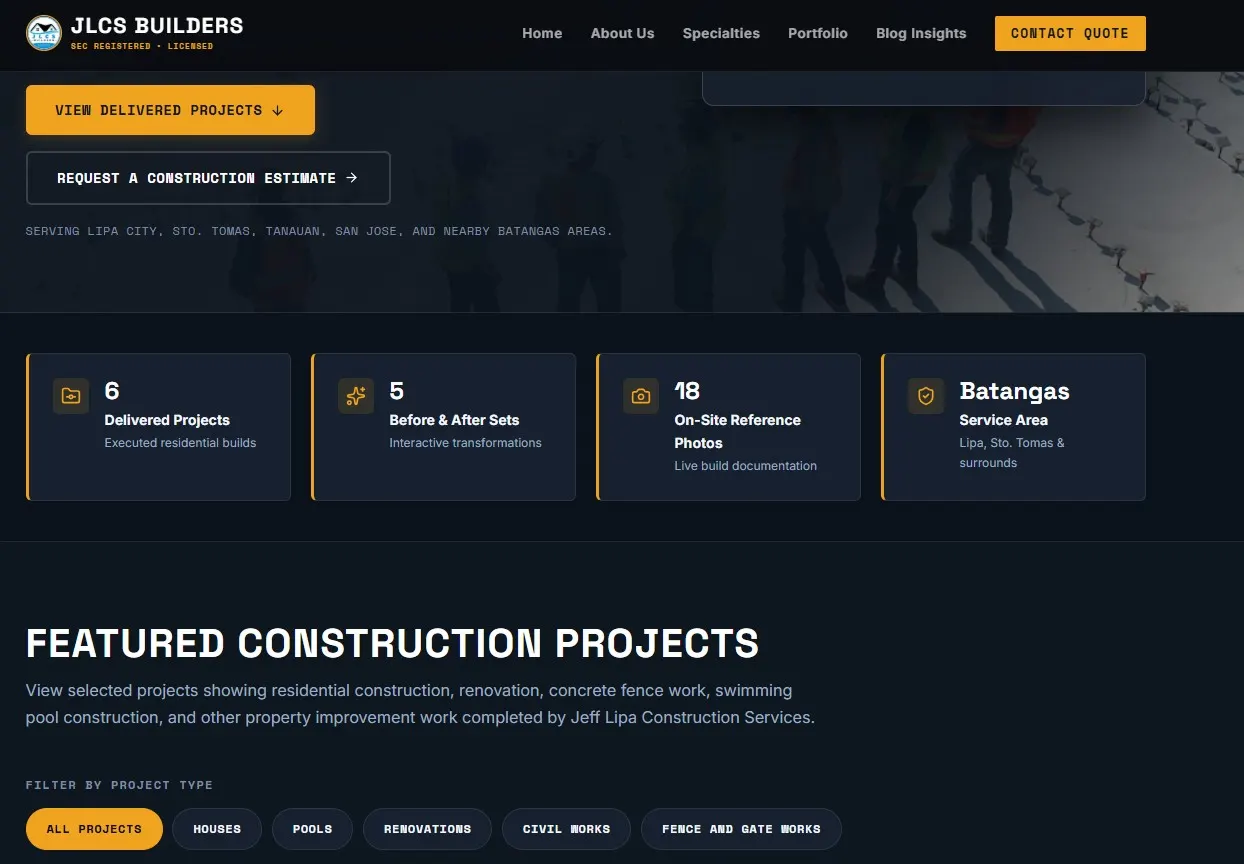Click the JLCS Builders brand title

(157, 25)
